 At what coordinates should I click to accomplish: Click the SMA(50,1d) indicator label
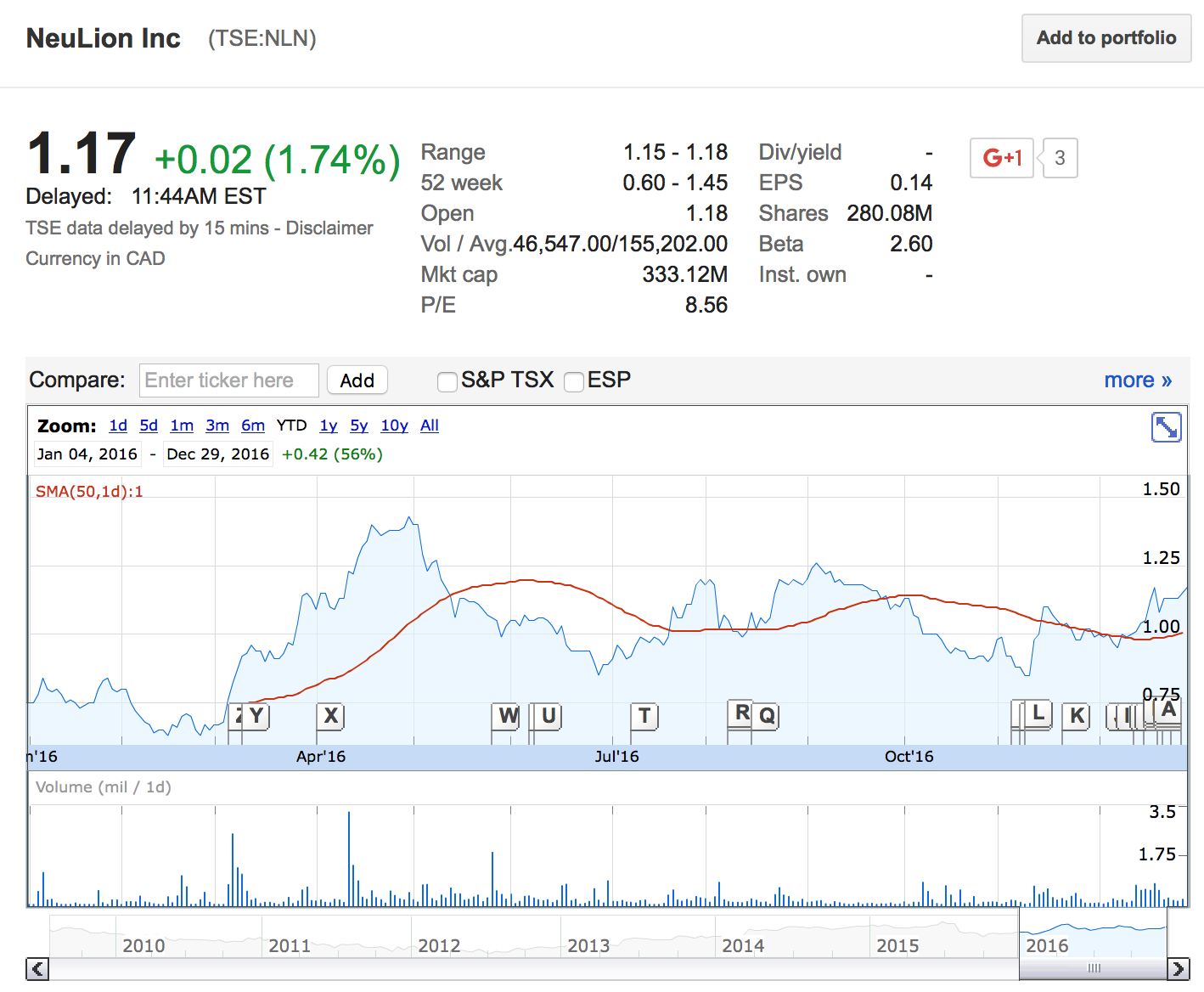[89, 492]
